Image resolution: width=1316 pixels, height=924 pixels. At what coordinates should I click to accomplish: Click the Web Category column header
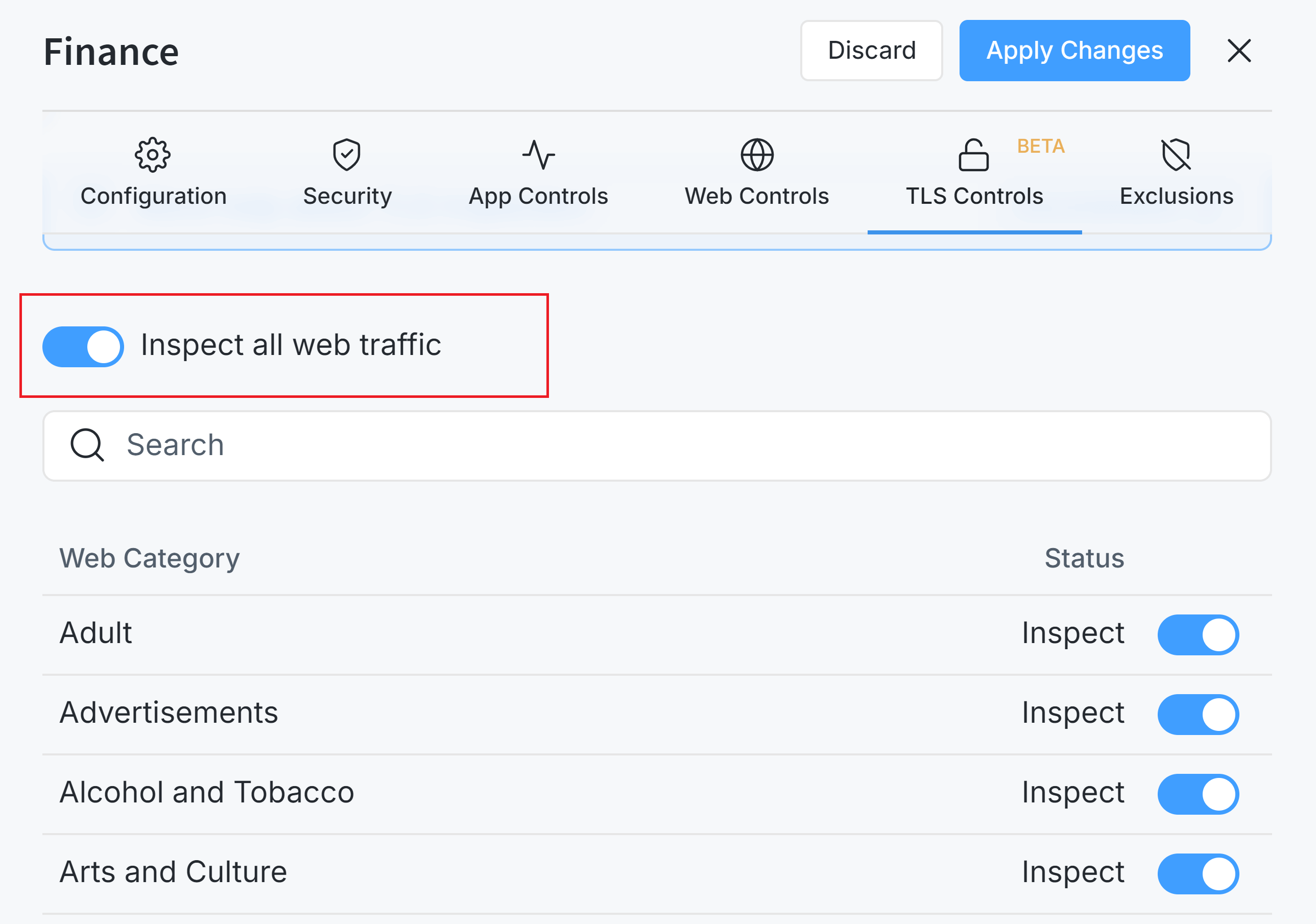(150, 558)
